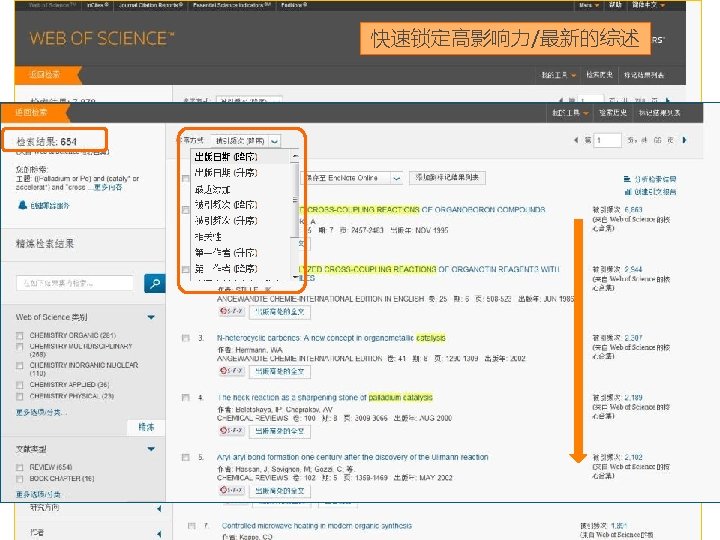Image resolution: width=720 pixels, height=540 pixels.
Task: Click the orange 返回检索 tab in front window
Action: point(34,112)
